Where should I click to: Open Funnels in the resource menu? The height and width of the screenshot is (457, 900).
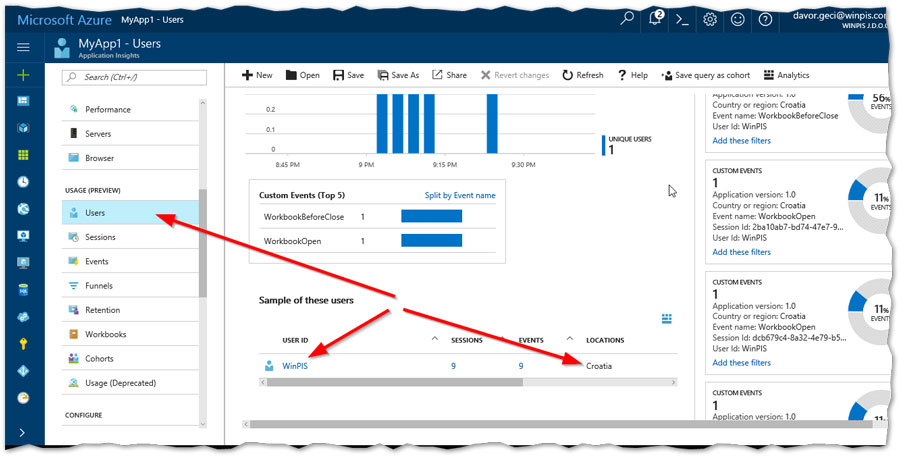(x=130, y=285)
